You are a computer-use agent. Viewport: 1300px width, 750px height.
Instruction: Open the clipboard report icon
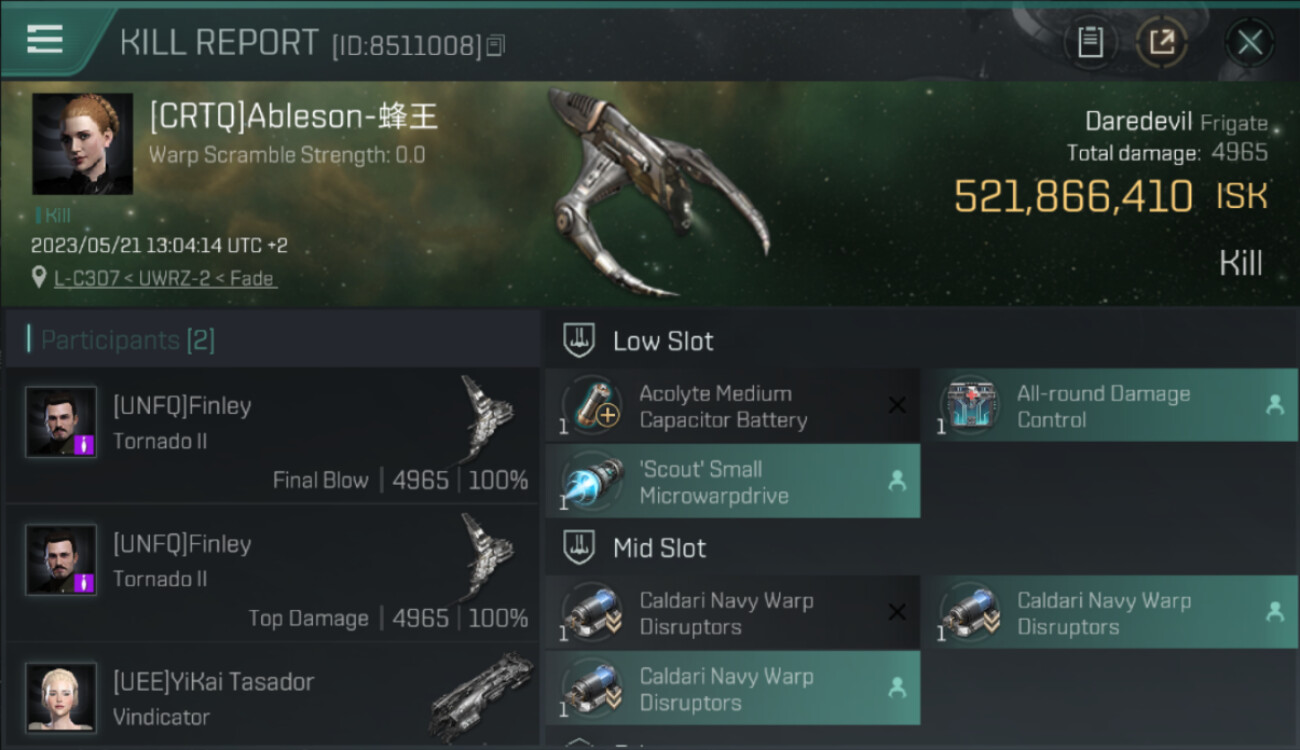tap(1090, 43)
